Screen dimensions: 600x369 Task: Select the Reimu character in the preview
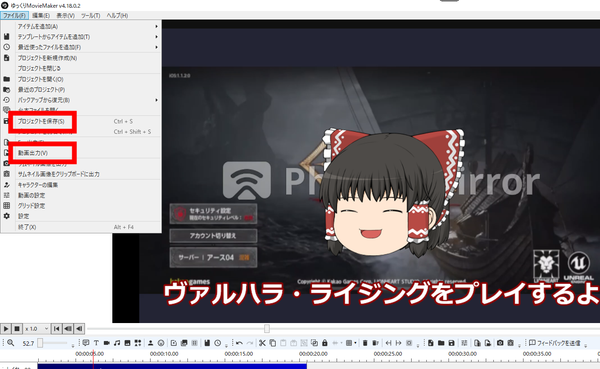(392, 193)
